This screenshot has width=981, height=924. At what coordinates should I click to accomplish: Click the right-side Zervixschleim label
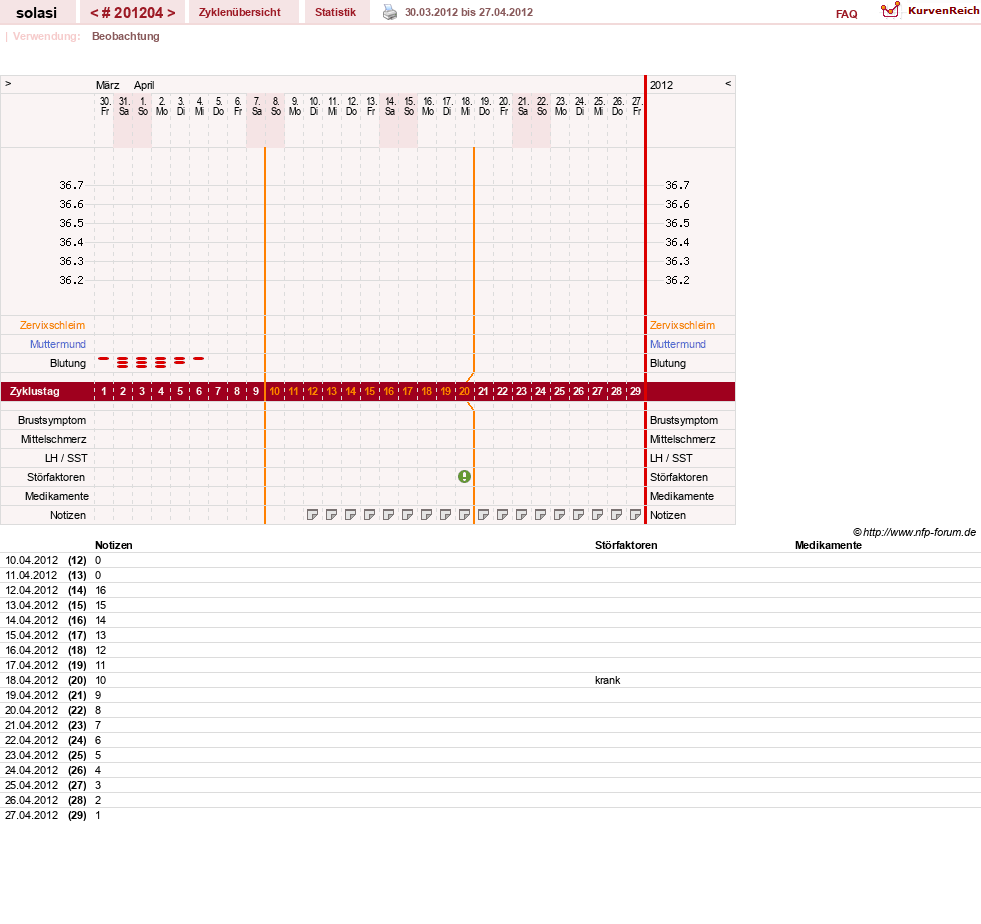pyautogui.click(x=682, y=325)
